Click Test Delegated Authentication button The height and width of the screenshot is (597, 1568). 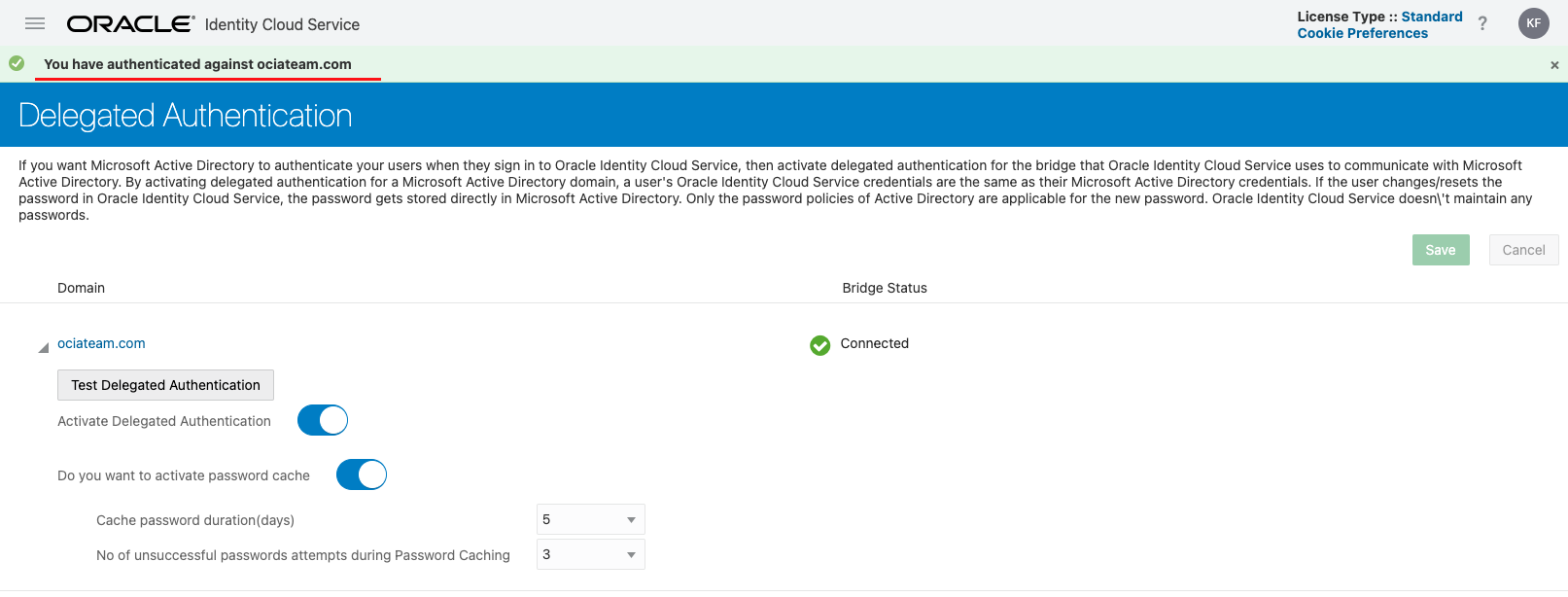pyautogui.click(x=165, y=385)
